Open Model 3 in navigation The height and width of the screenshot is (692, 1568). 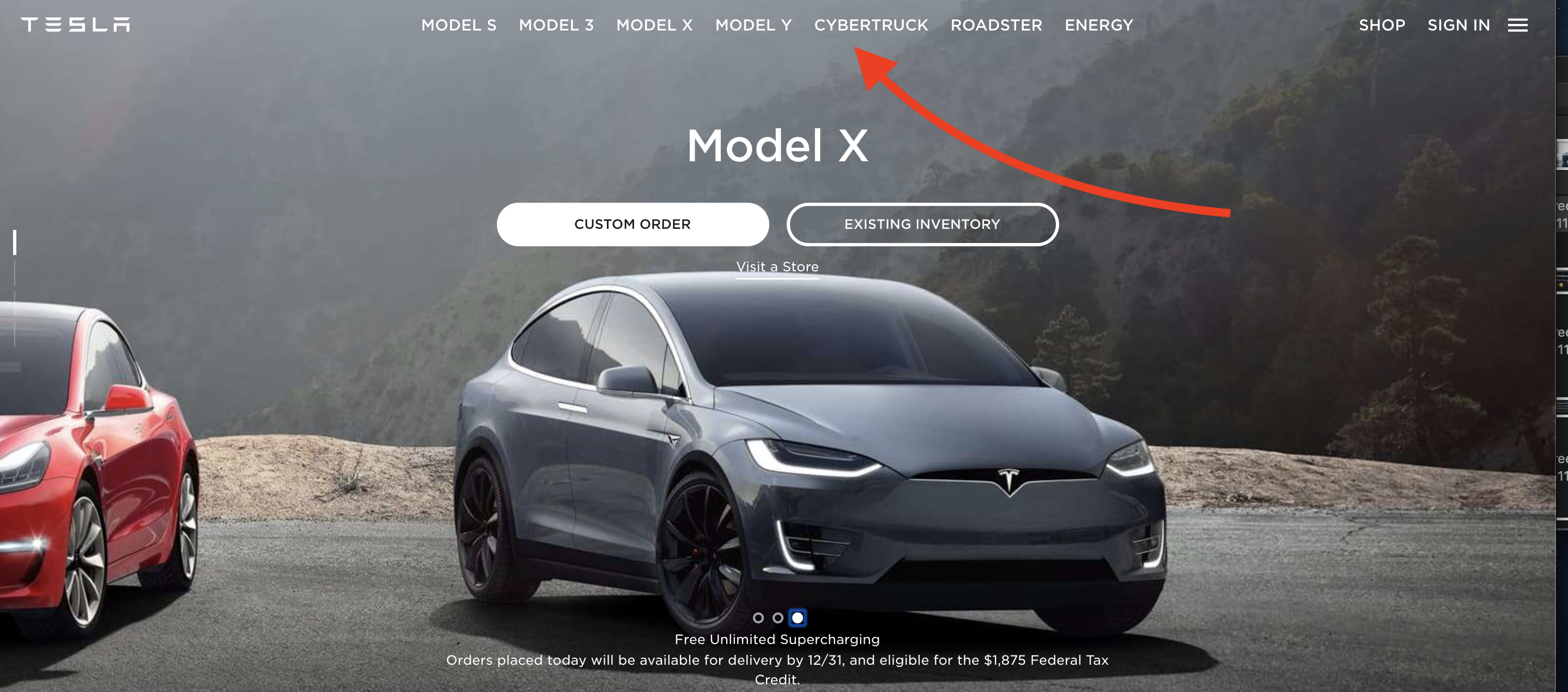[x=556, y=25]
